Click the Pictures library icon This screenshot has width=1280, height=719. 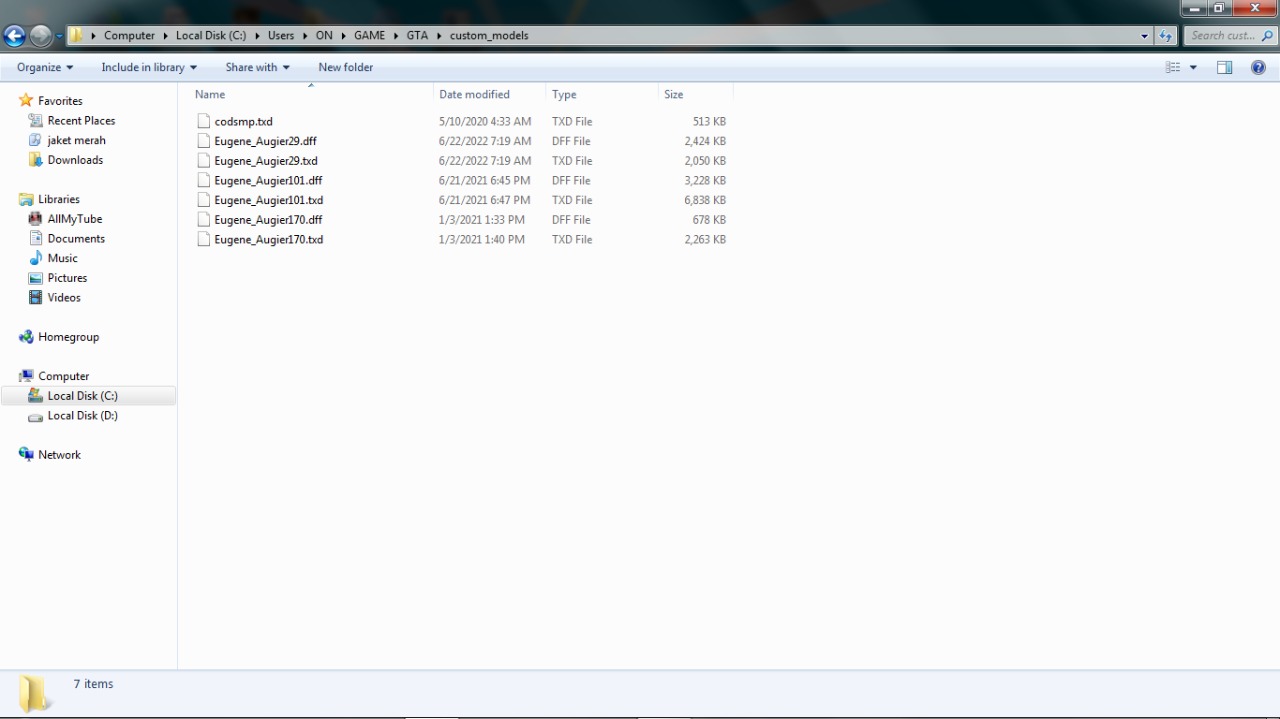36,277
